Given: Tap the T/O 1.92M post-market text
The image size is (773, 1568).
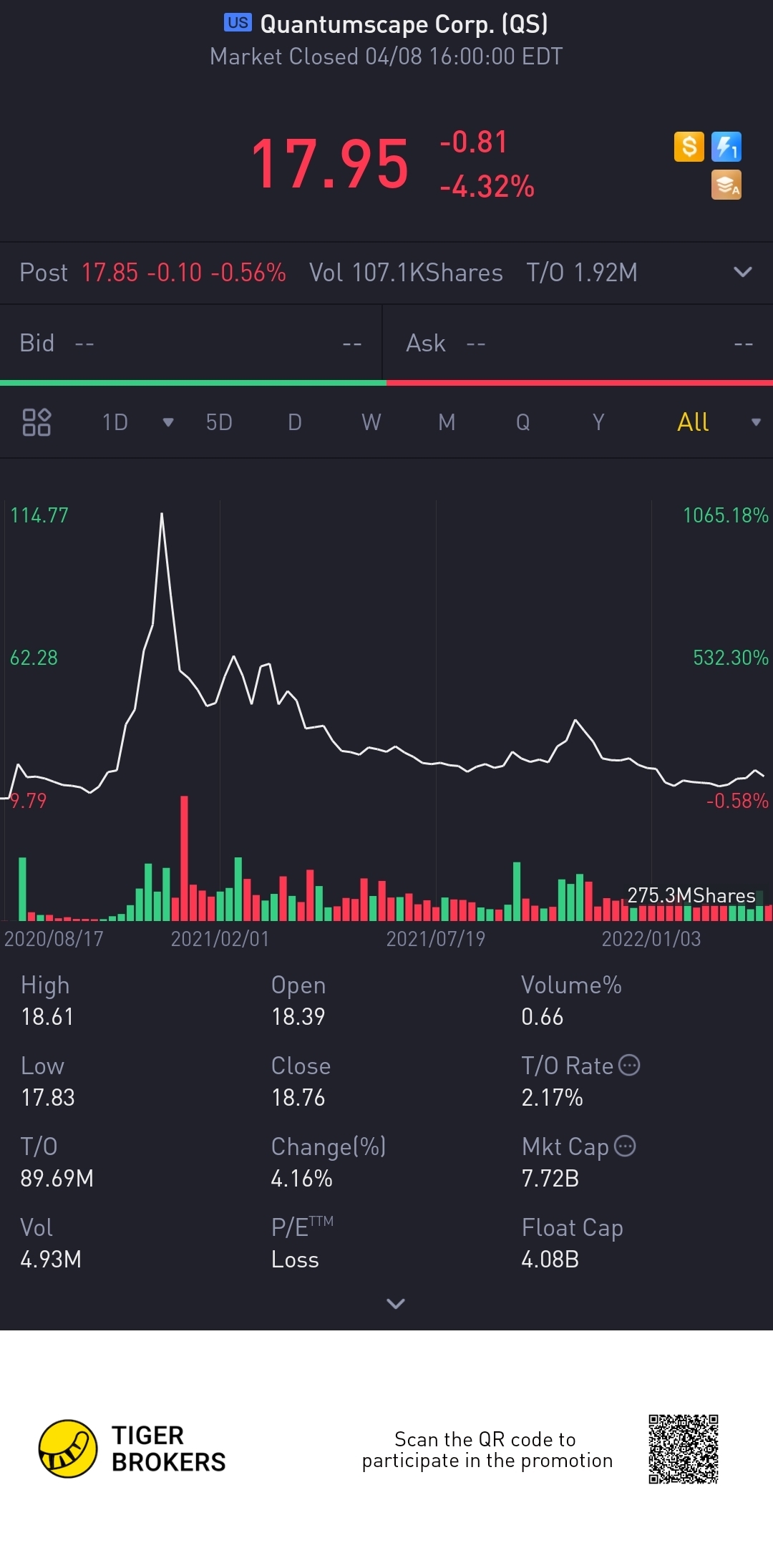Looking at the screenshot, I should click(582, 273).
